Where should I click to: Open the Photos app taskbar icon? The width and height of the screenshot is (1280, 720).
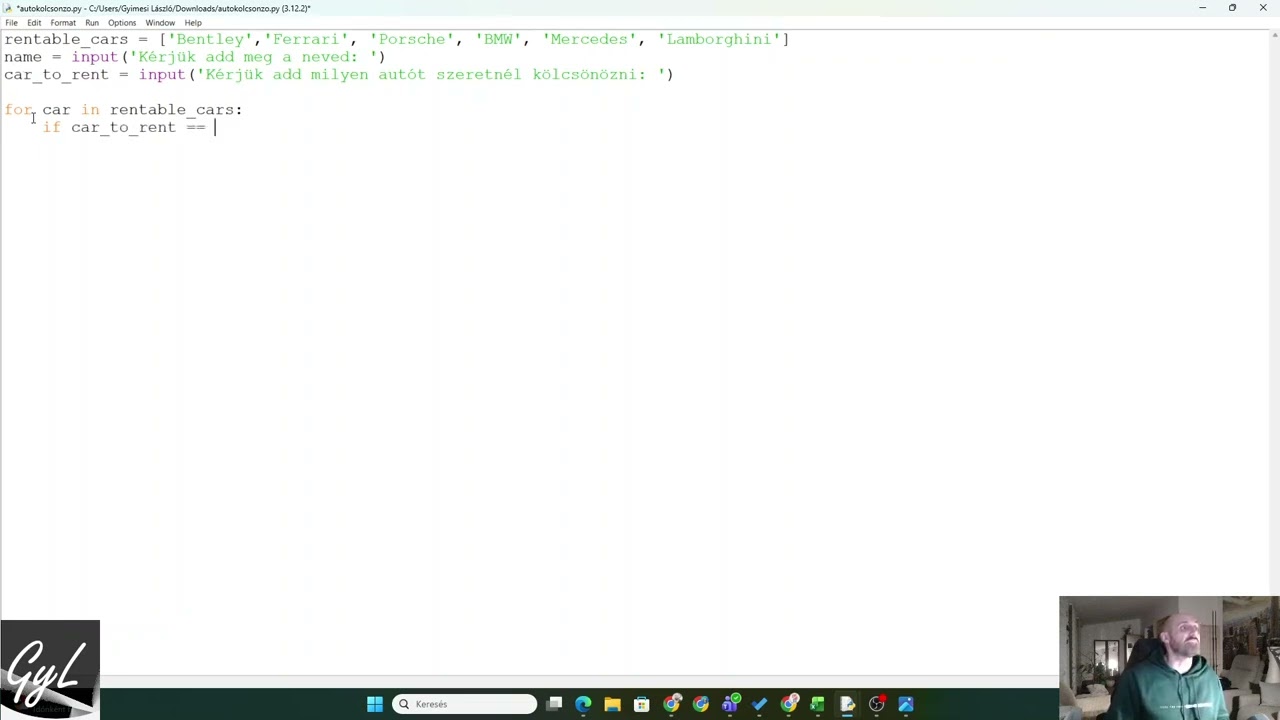pyautogui.click(x=906, y=704)
